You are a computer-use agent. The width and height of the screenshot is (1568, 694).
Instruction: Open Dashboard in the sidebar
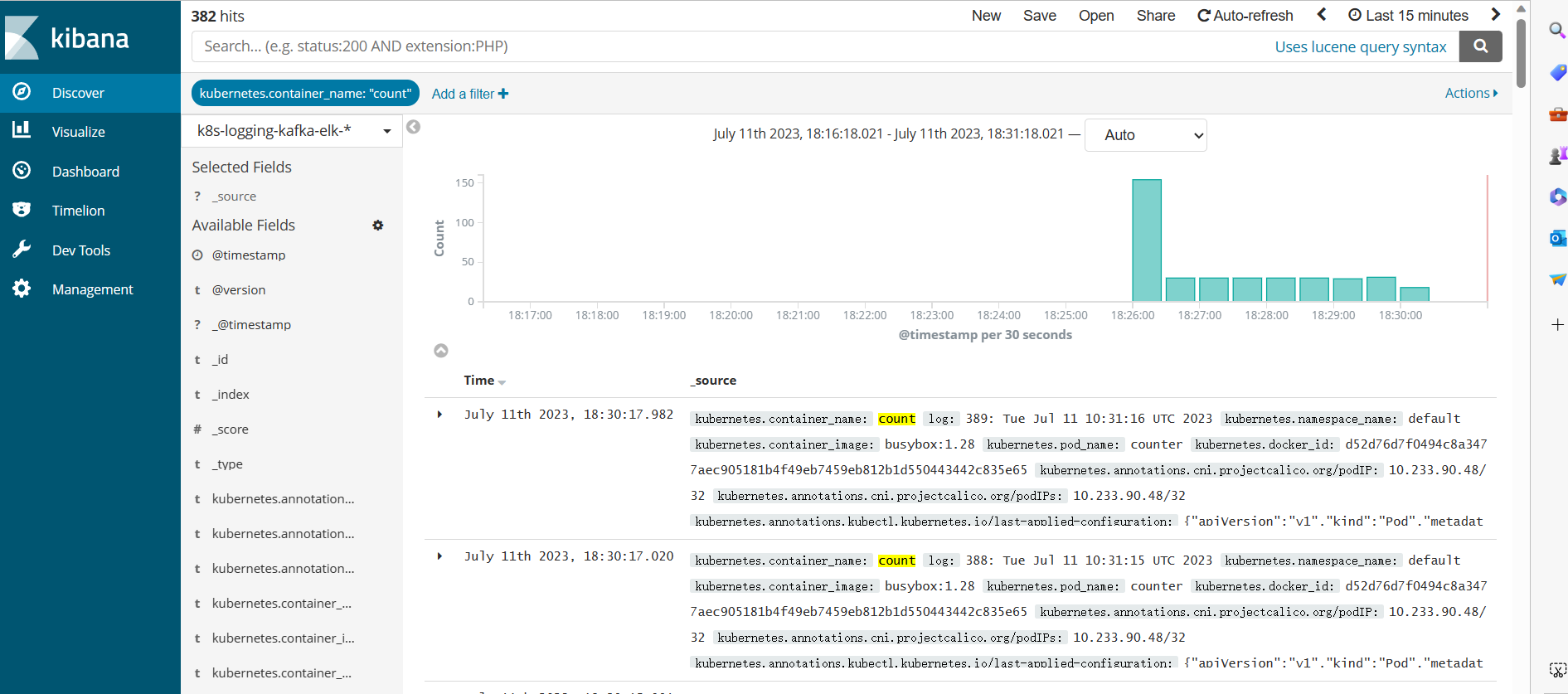click(x=90, y=172)
